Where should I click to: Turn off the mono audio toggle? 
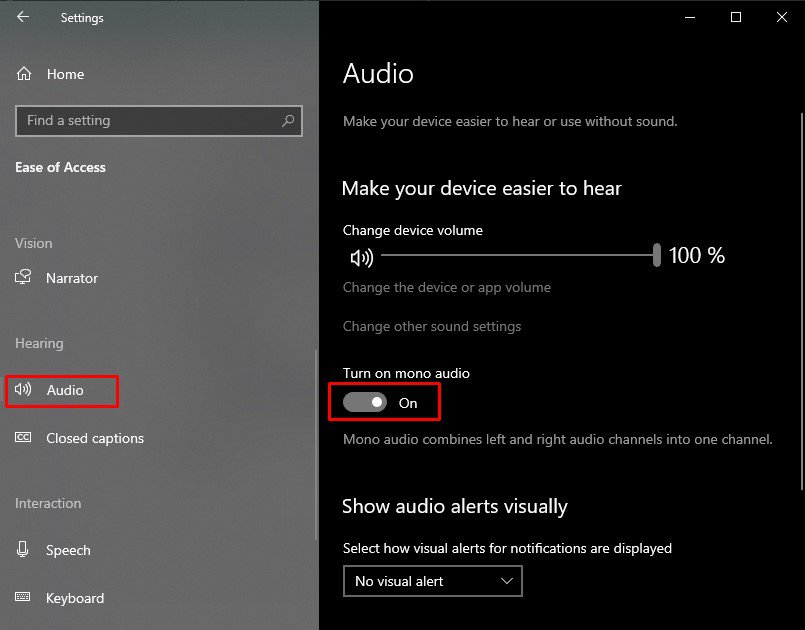pyautogui.click(x=365, y=403)
